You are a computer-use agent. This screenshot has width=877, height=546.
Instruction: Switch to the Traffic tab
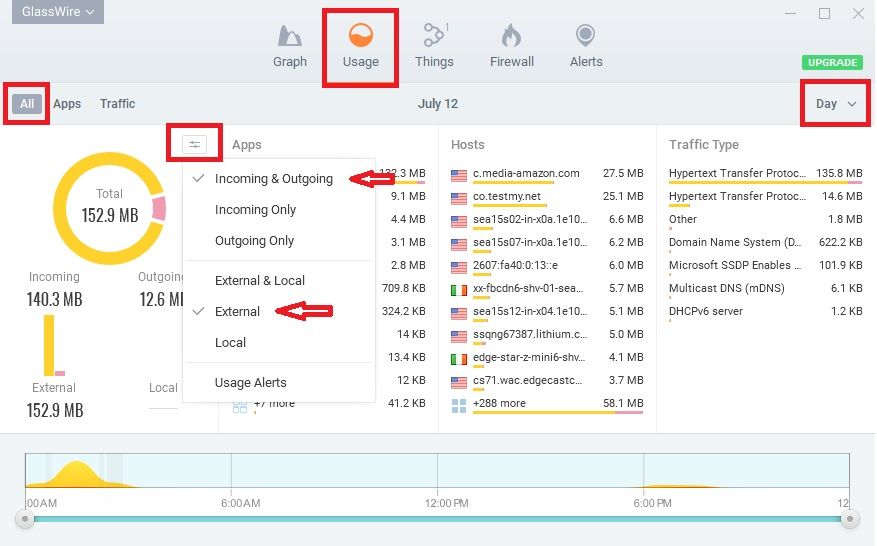[x=117, y=104]
